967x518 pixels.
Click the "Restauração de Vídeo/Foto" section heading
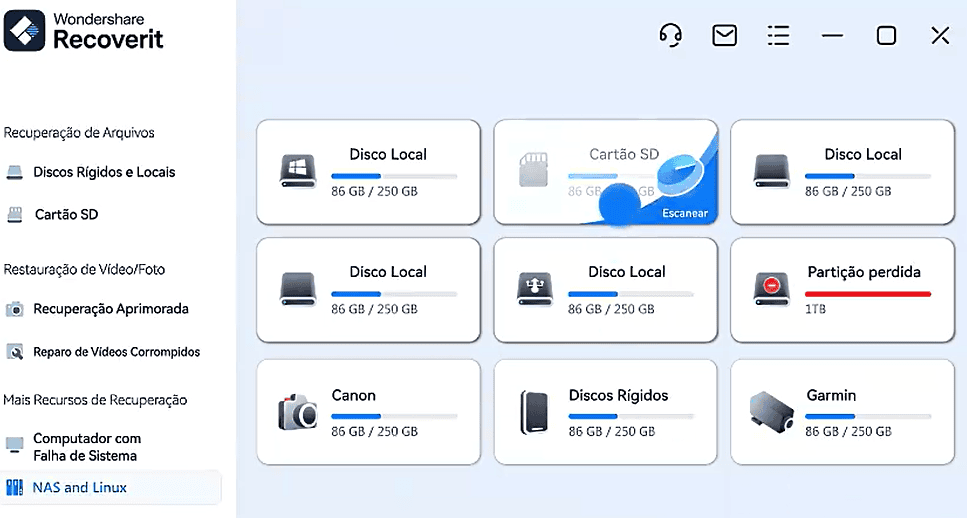coord(84,269)
